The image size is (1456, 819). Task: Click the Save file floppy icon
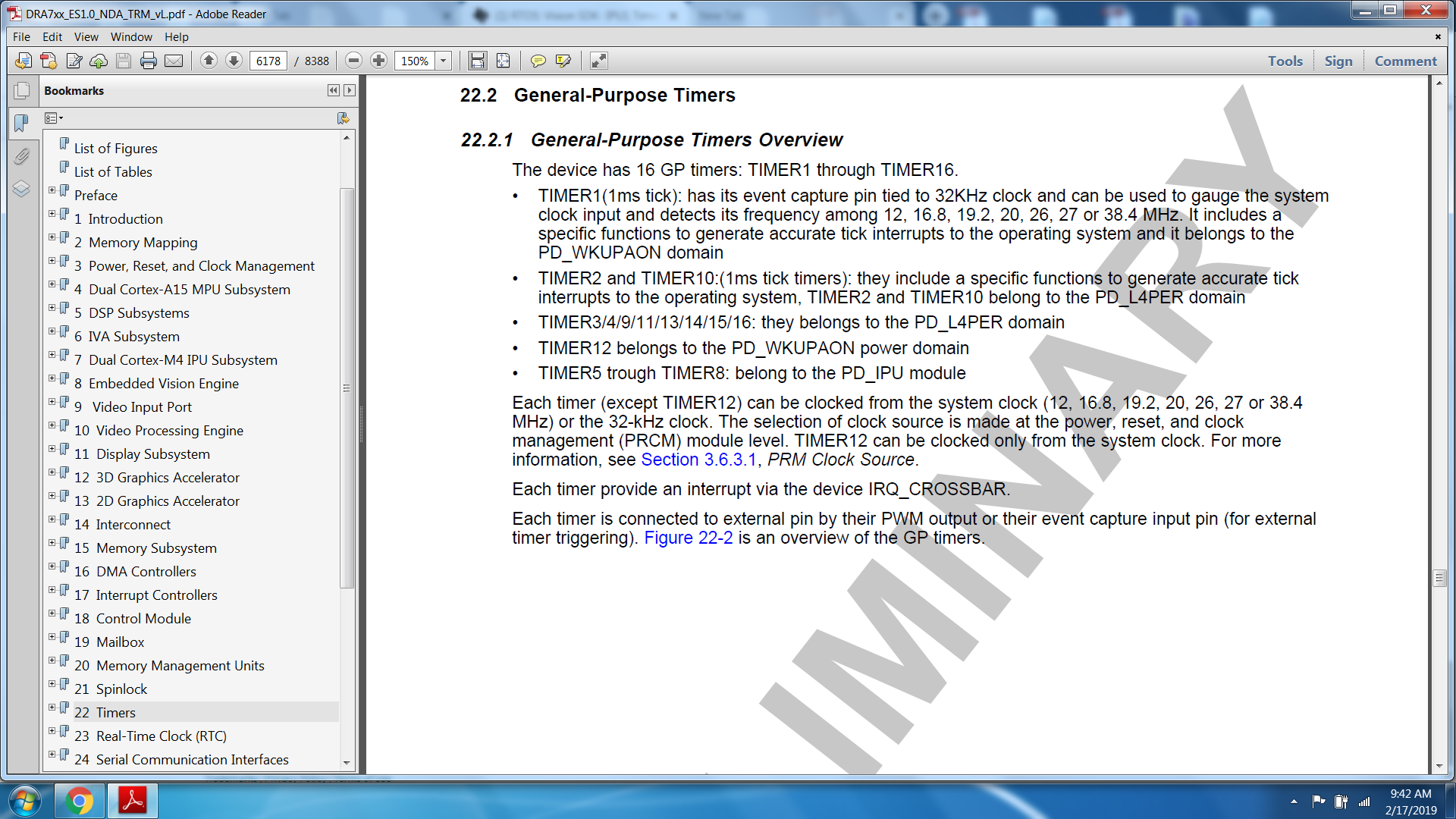pos(124,61)
